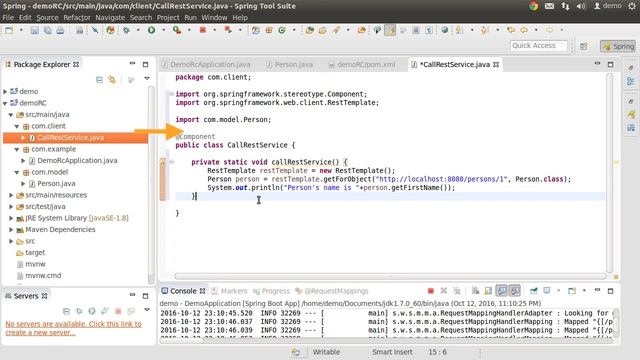This screenshot has height=360, width=640.
Task: Click Remove All Terminated Launches icon in Console
Action: point(457,291)
